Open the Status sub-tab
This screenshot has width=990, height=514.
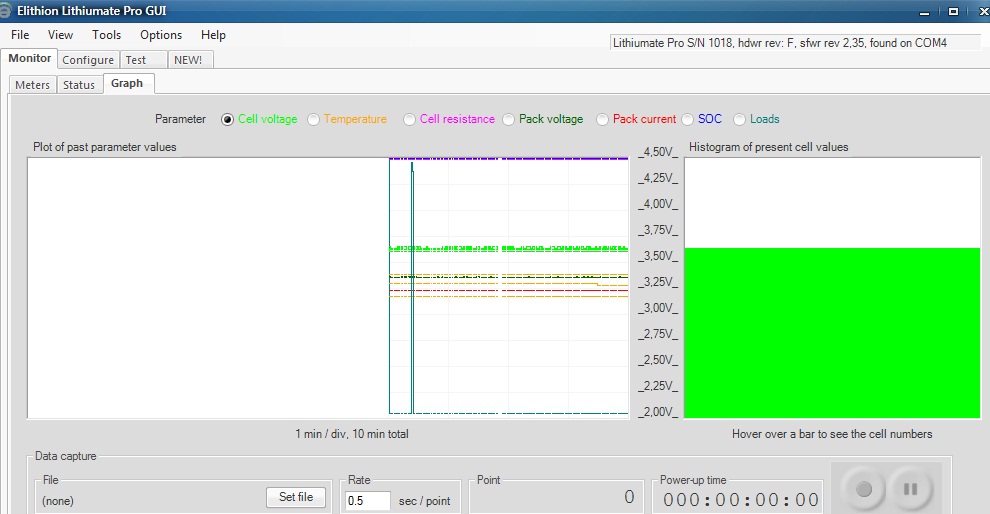(79, 85)
